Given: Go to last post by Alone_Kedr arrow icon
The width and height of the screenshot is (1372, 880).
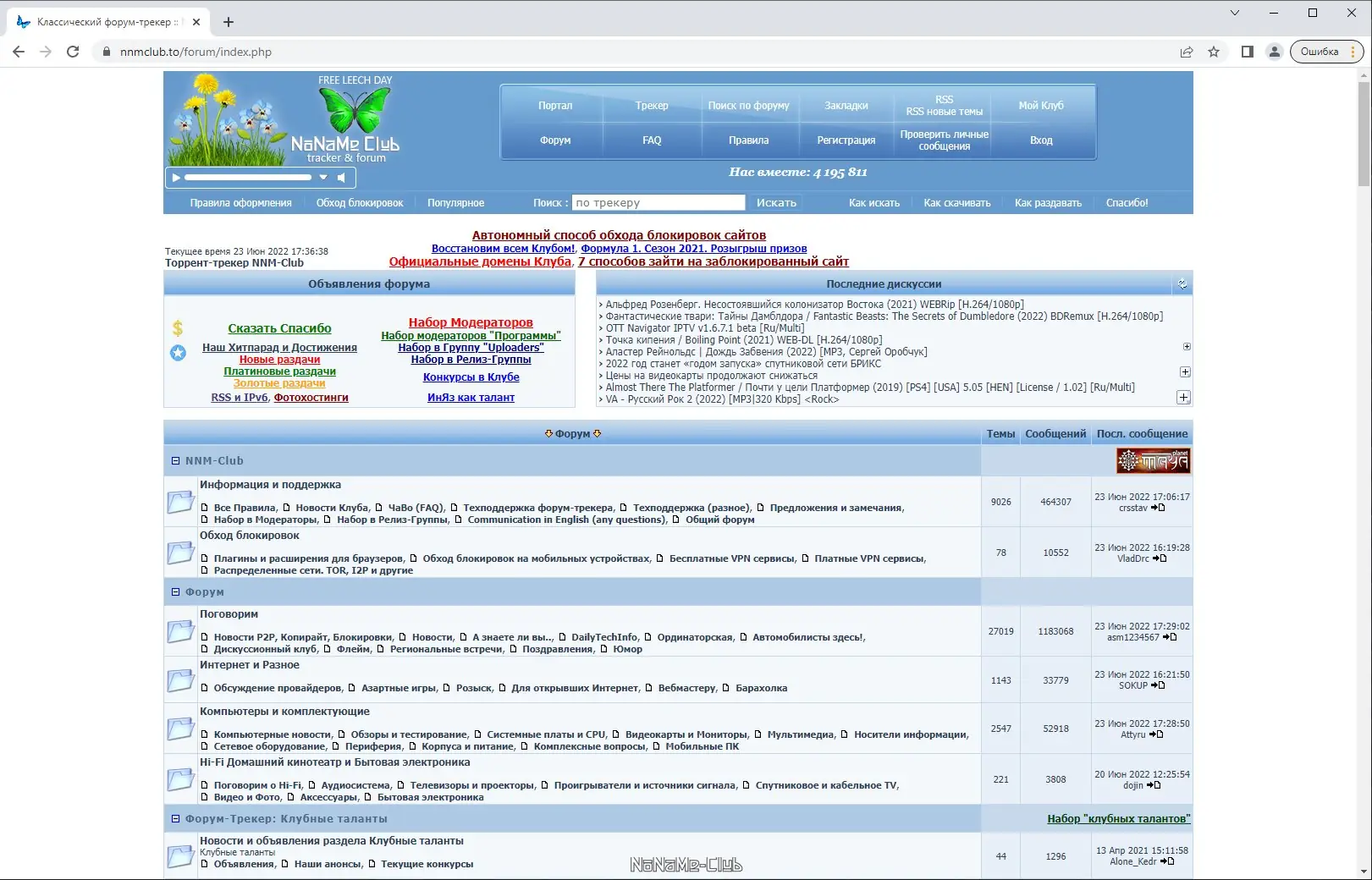Looking at the screenshot, I should tap(1168, 861).
